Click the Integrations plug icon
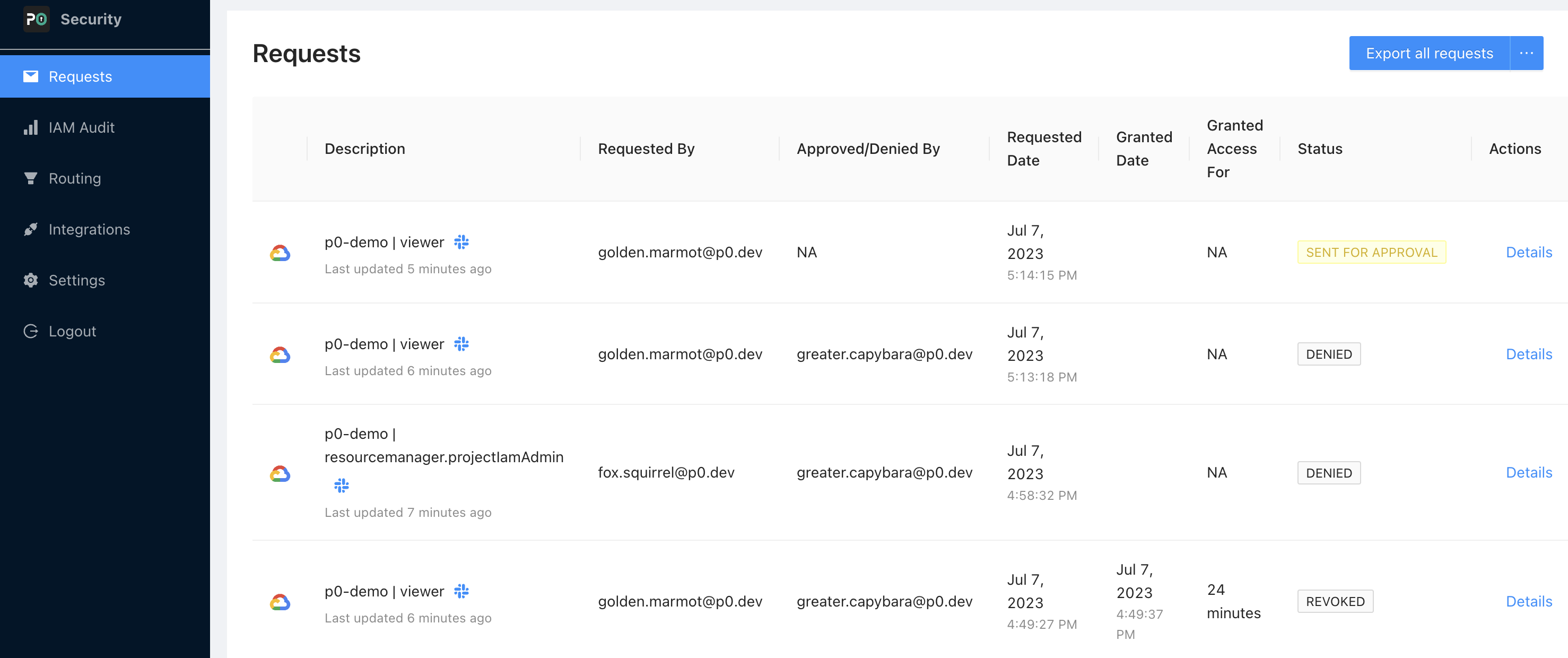Viewport: 1568px width, 658px height. 30,229
